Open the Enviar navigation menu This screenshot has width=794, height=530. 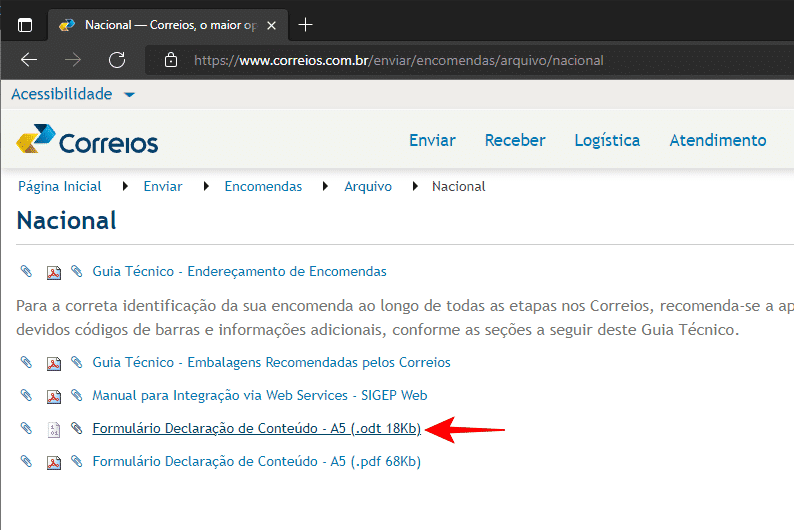432,140
